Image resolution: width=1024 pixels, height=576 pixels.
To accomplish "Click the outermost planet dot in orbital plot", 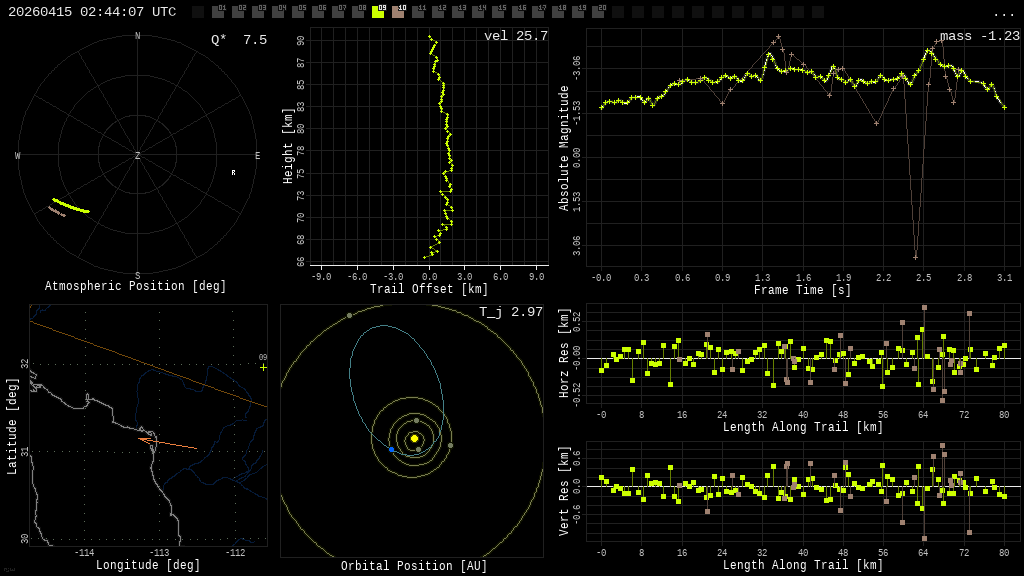I will [349, 315].
